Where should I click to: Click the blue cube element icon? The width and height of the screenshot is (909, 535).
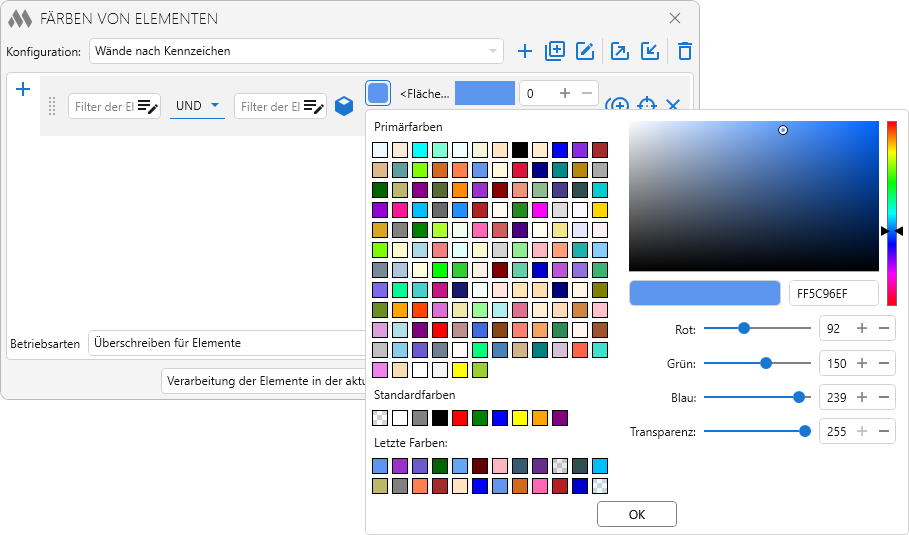[344, 106]
